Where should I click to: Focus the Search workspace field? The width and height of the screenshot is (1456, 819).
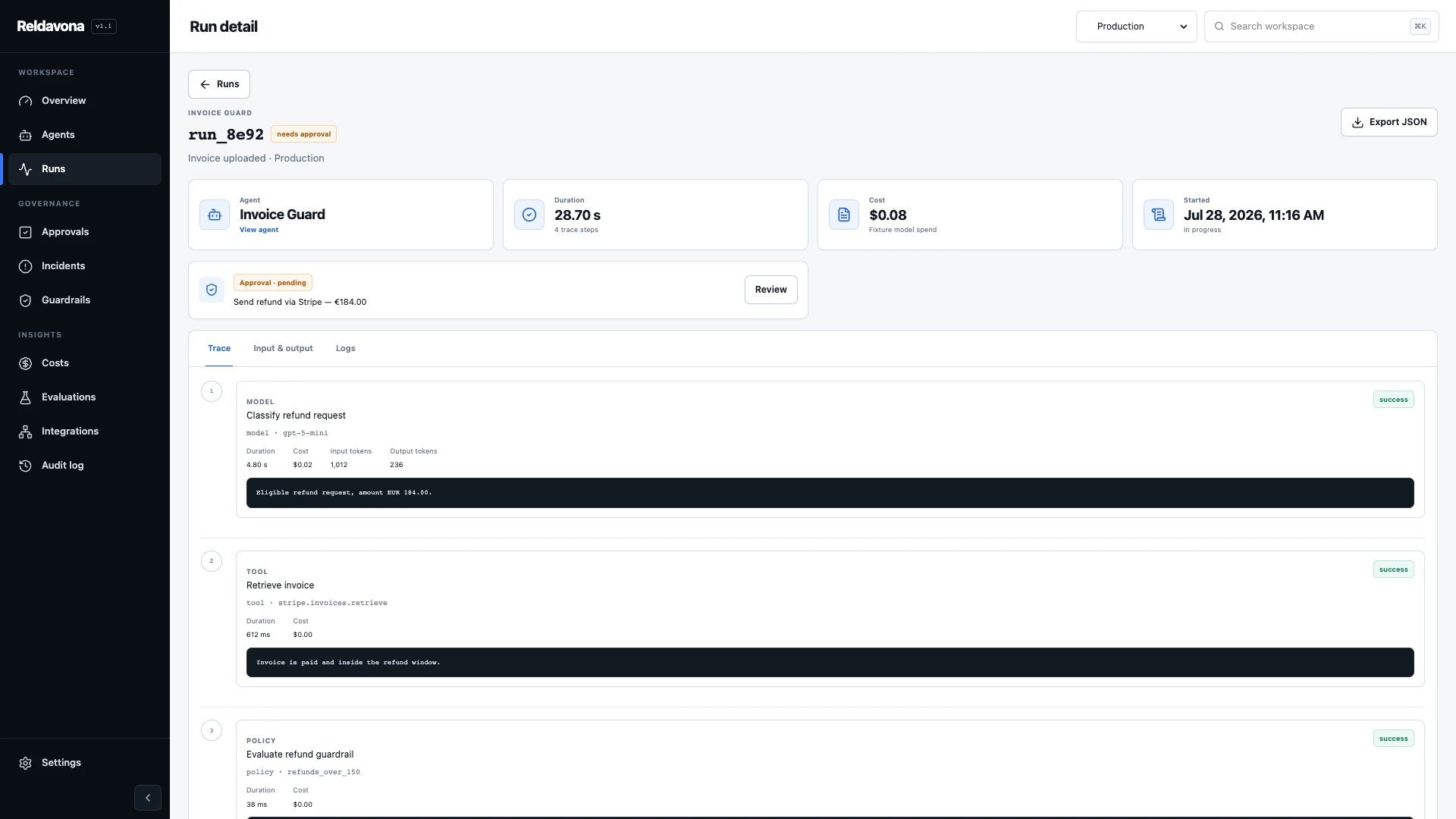tap(1321, 27)
